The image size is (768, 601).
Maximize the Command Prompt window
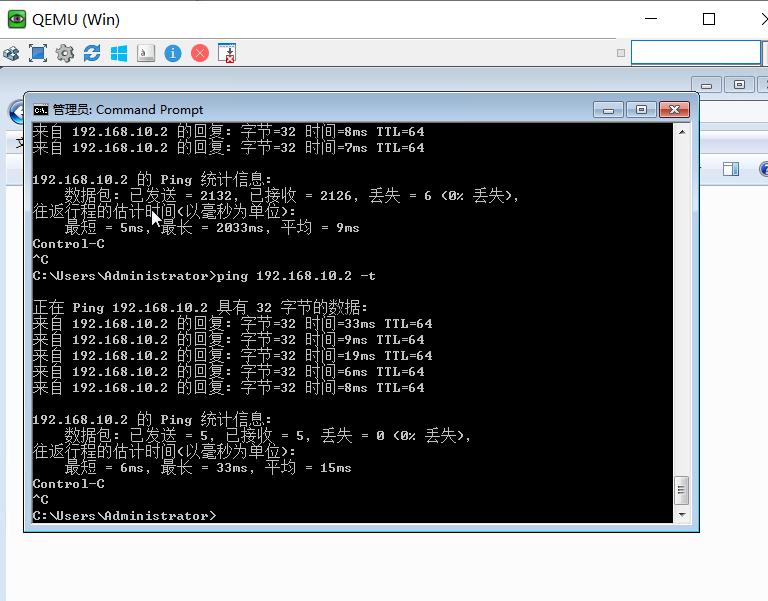[641, 109]
